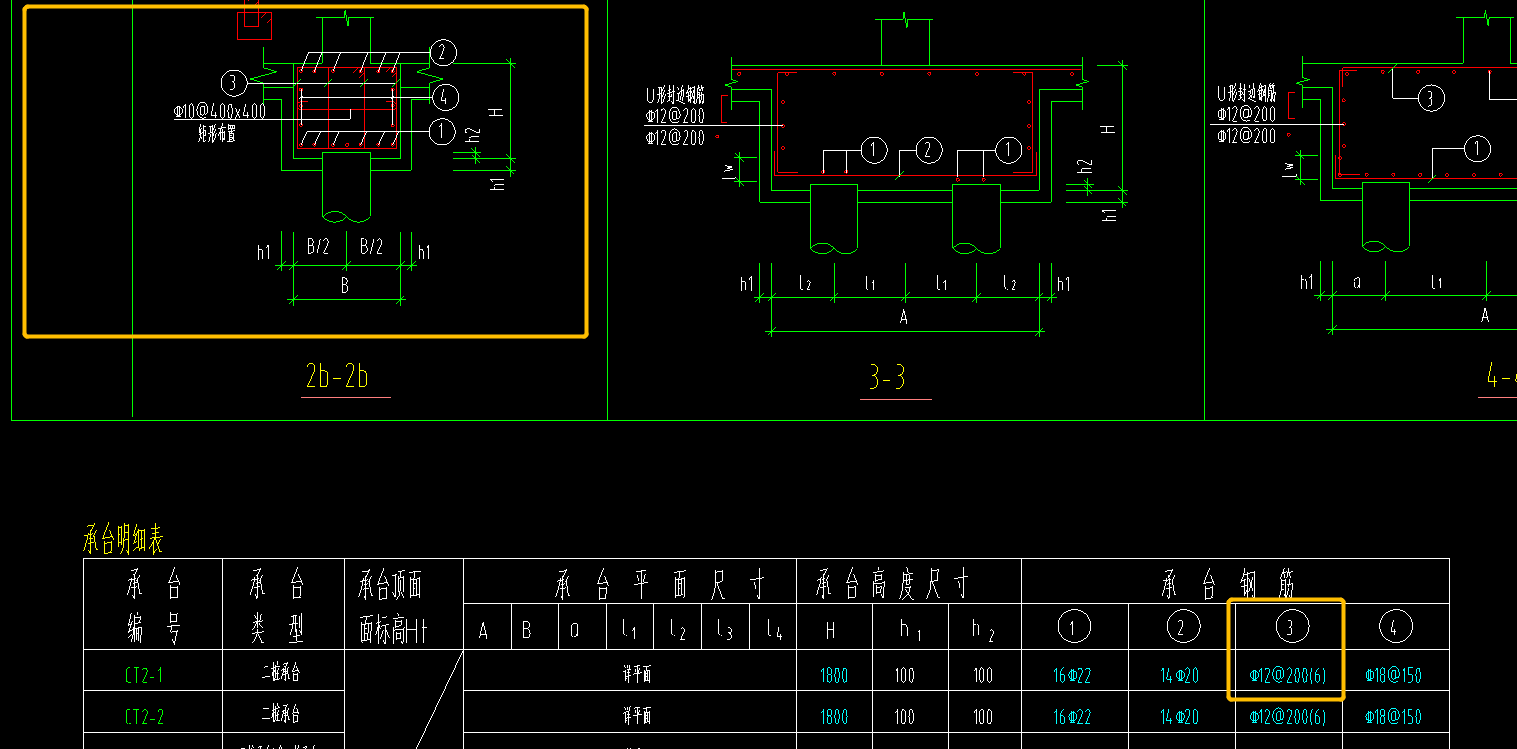Select 16Φ22 in the CT2-1 row
Image resolution: width=1517 pixels, height=749 pixels.
[x=1072, y=676]
